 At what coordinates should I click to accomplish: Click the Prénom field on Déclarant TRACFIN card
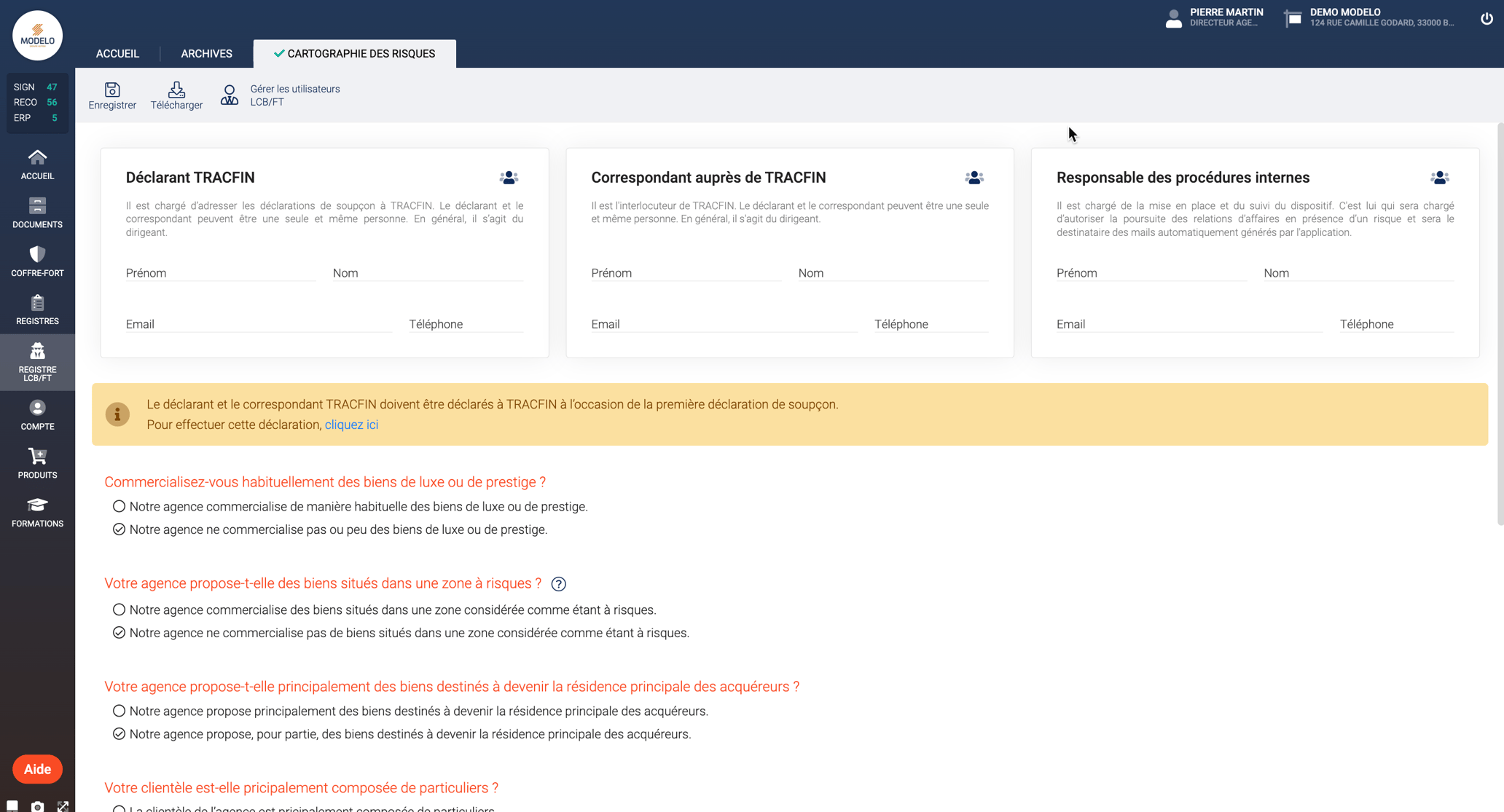point(219,273)
